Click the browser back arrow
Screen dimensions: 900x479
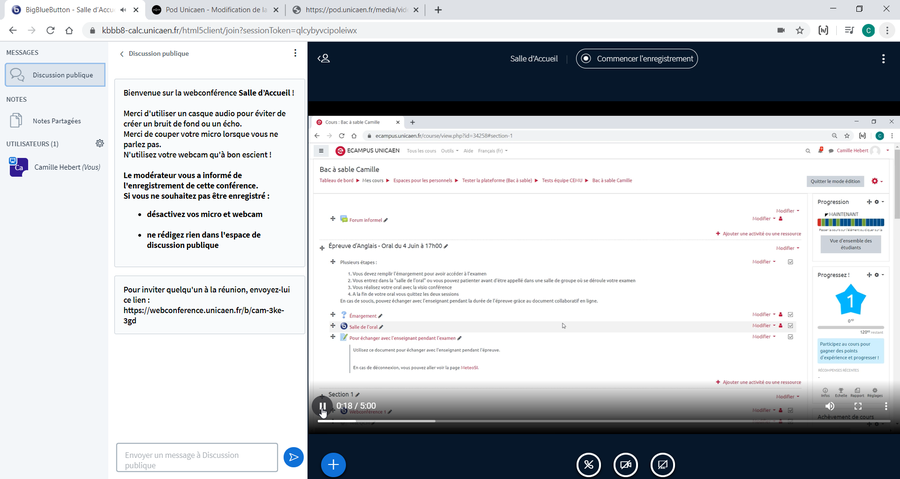point(13,30)
